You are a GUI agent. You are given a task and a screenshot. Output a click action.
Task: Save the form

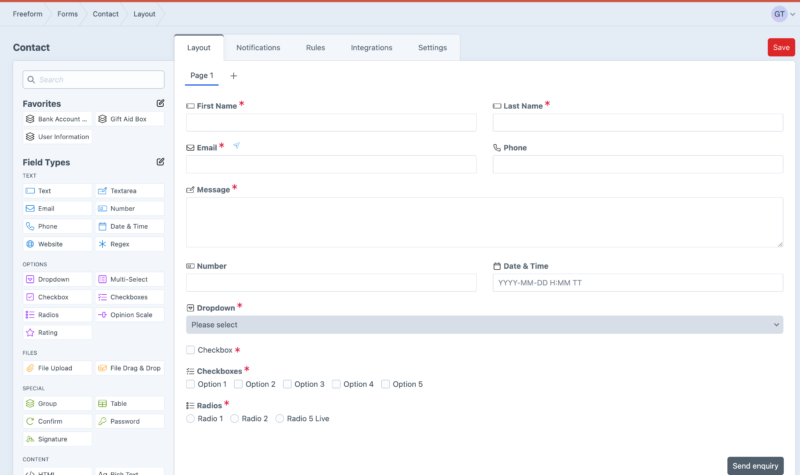click(x=781, y=47)
